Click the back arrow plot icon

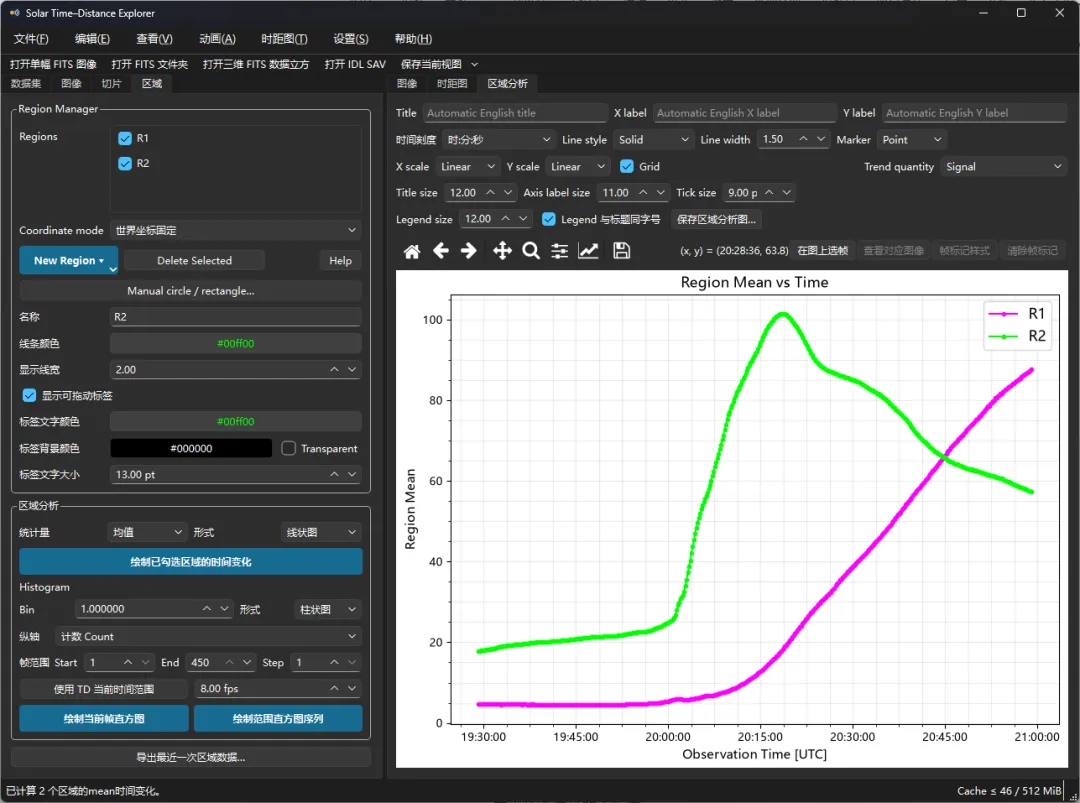441,251
